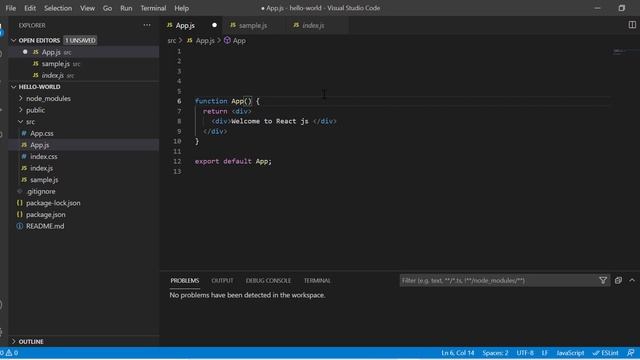Open the Run menu
The image size is (640, 360).
[x=126, y=8]
